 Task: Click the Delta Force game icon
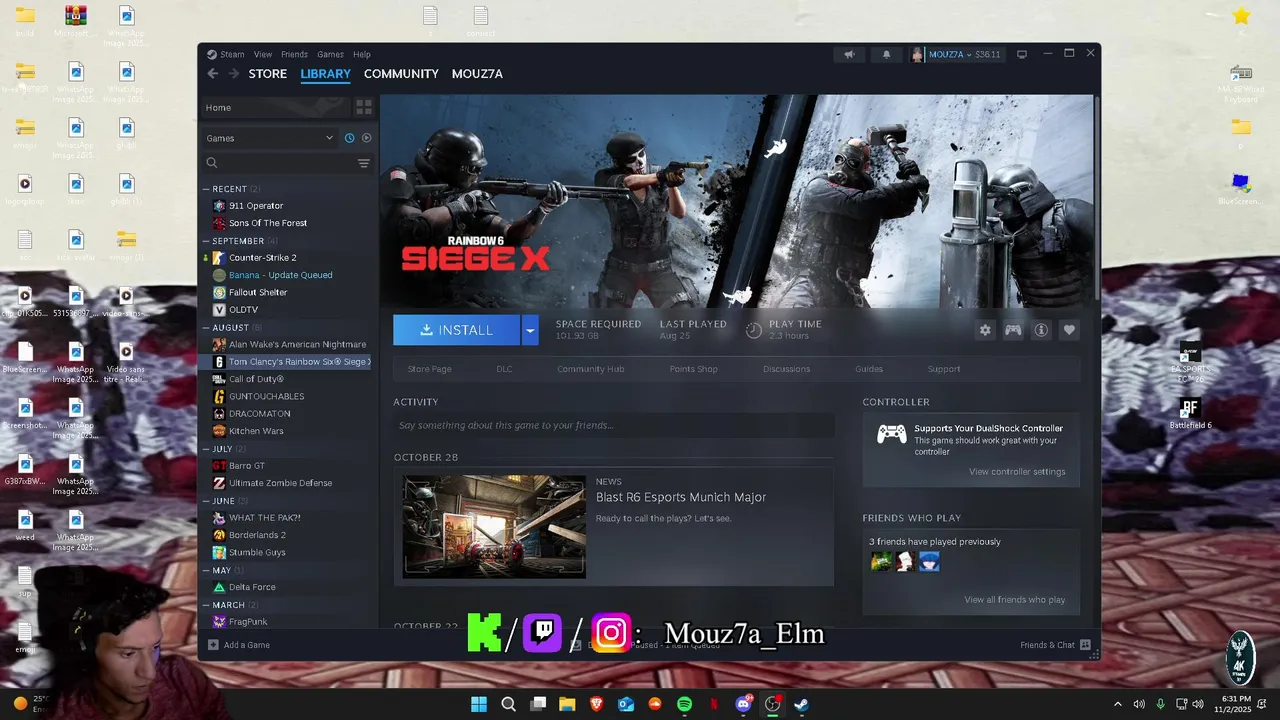pyautogui.click(x=219, y=587)
